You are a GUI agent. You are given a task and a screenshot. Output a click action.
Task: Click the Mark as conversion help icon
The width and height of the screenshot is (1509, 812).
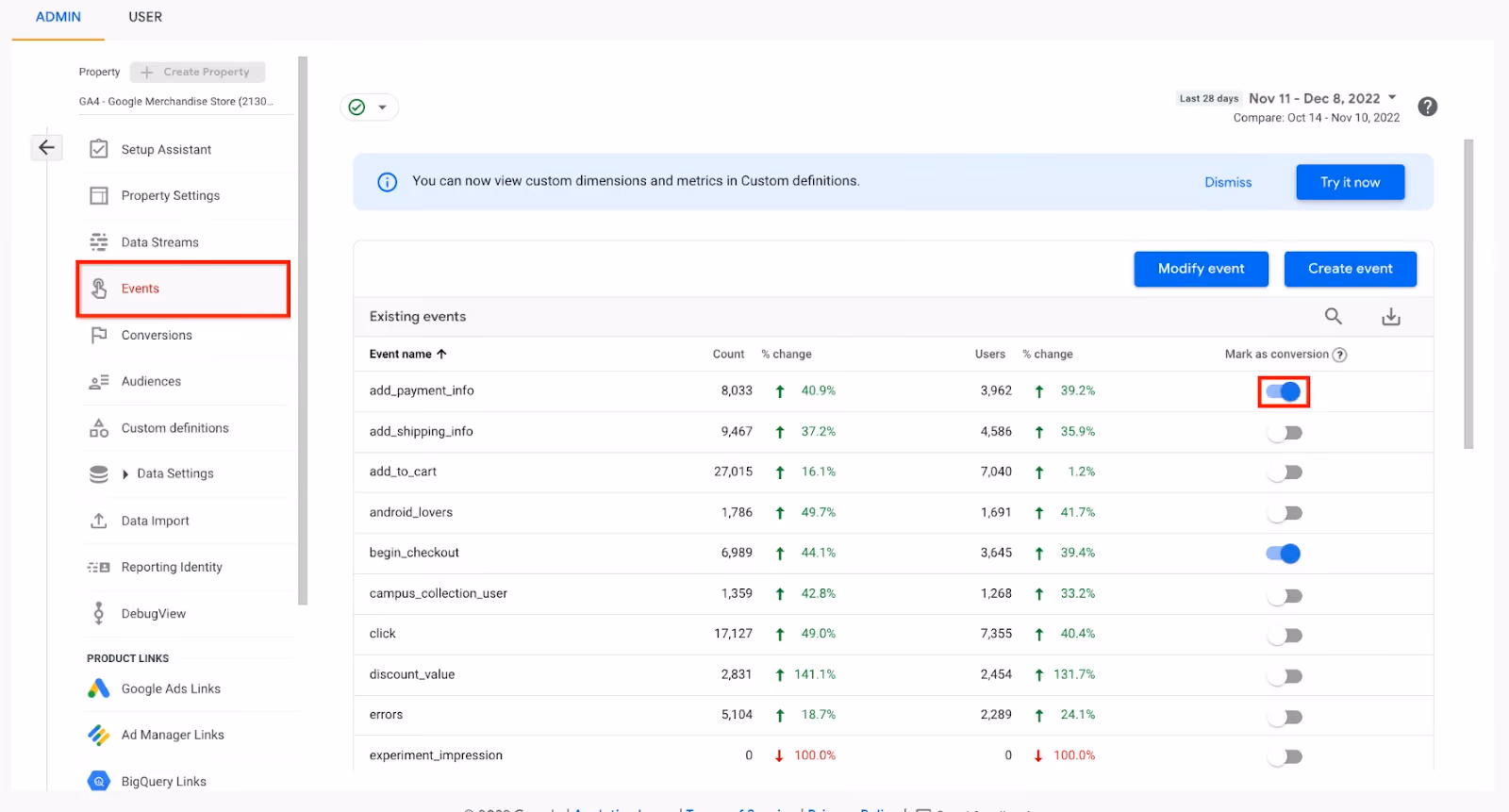[x=1339, y=355]
